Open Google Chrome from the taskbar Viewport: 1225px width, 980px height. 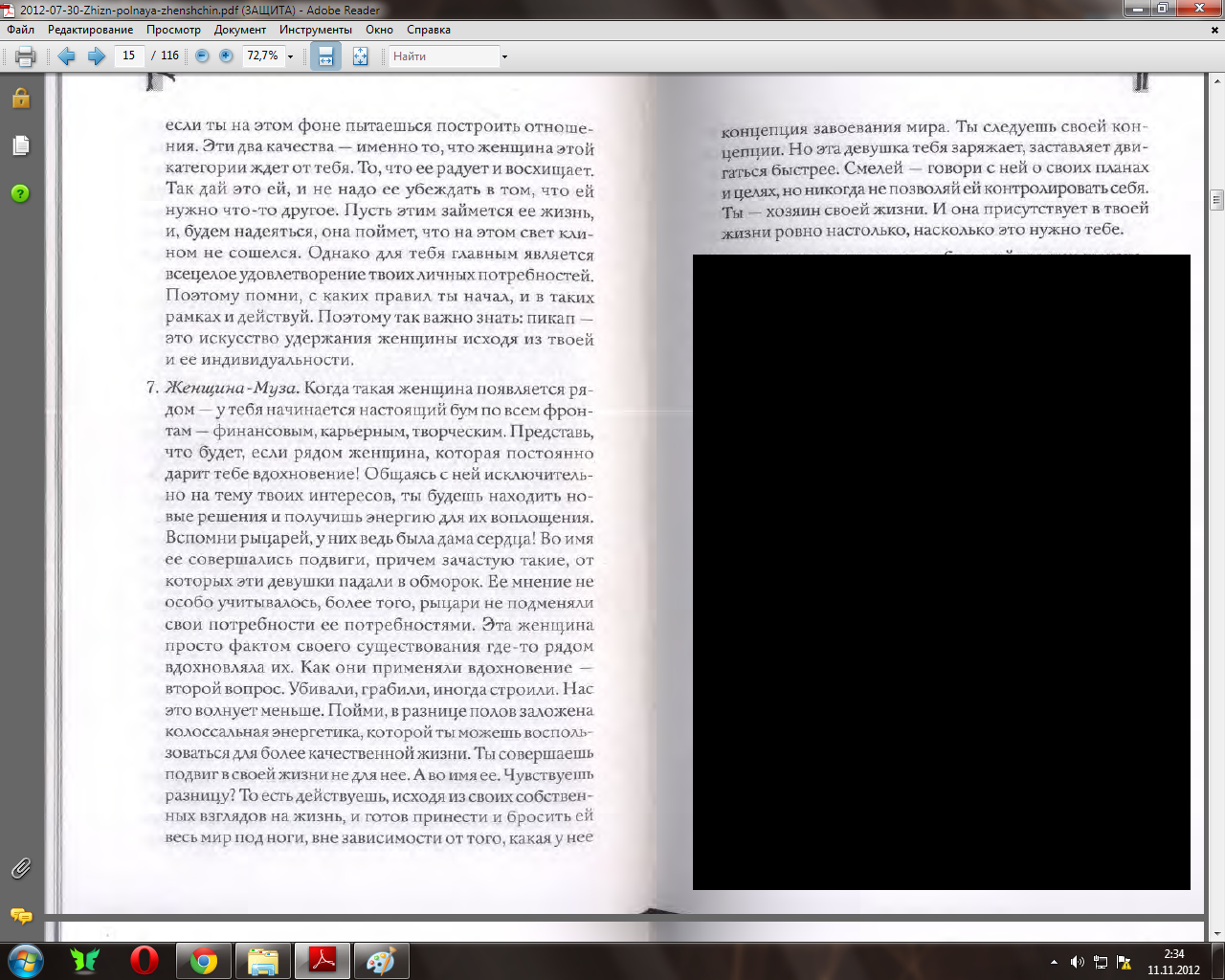coord(203,960)
